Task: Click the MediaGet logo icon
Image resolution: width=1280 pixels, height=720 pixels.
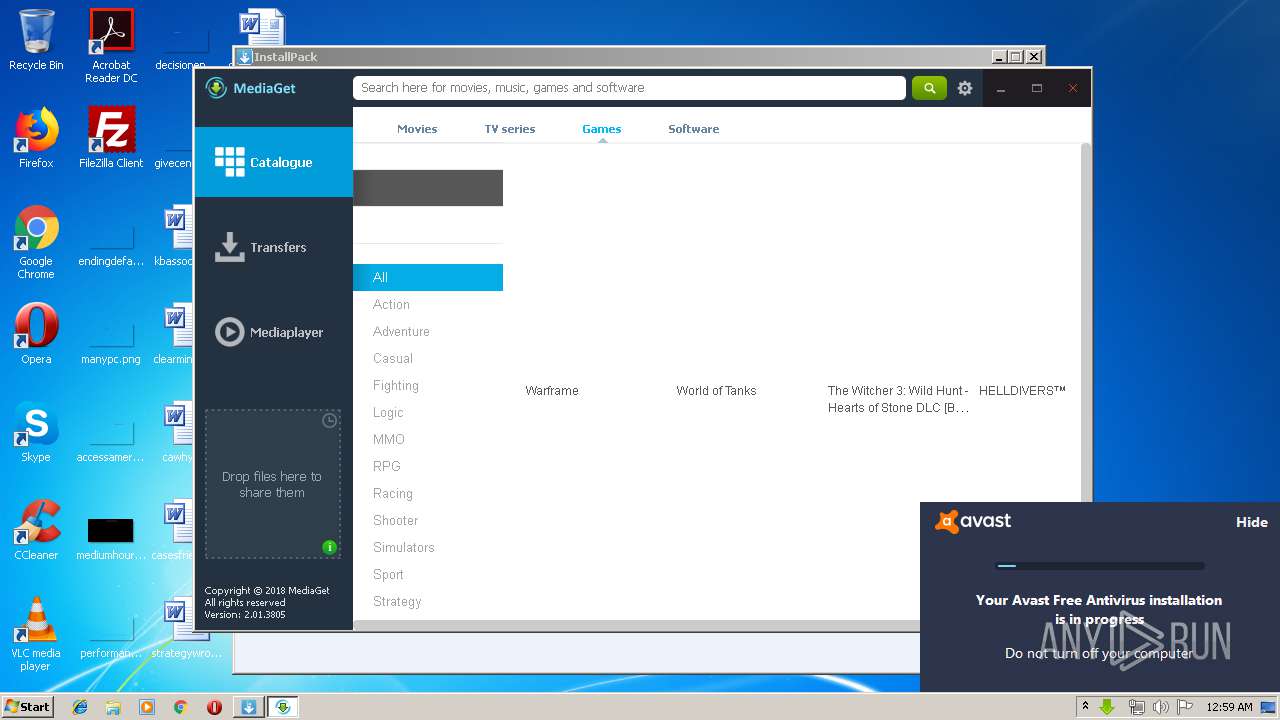Action: tap(216, 88)
